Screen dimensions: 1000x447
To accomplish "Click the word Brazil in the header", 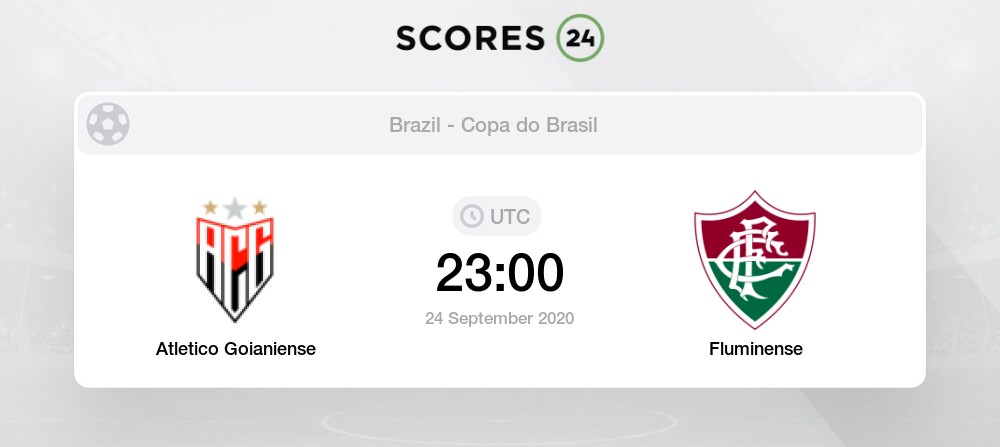I will pos(415,125).
